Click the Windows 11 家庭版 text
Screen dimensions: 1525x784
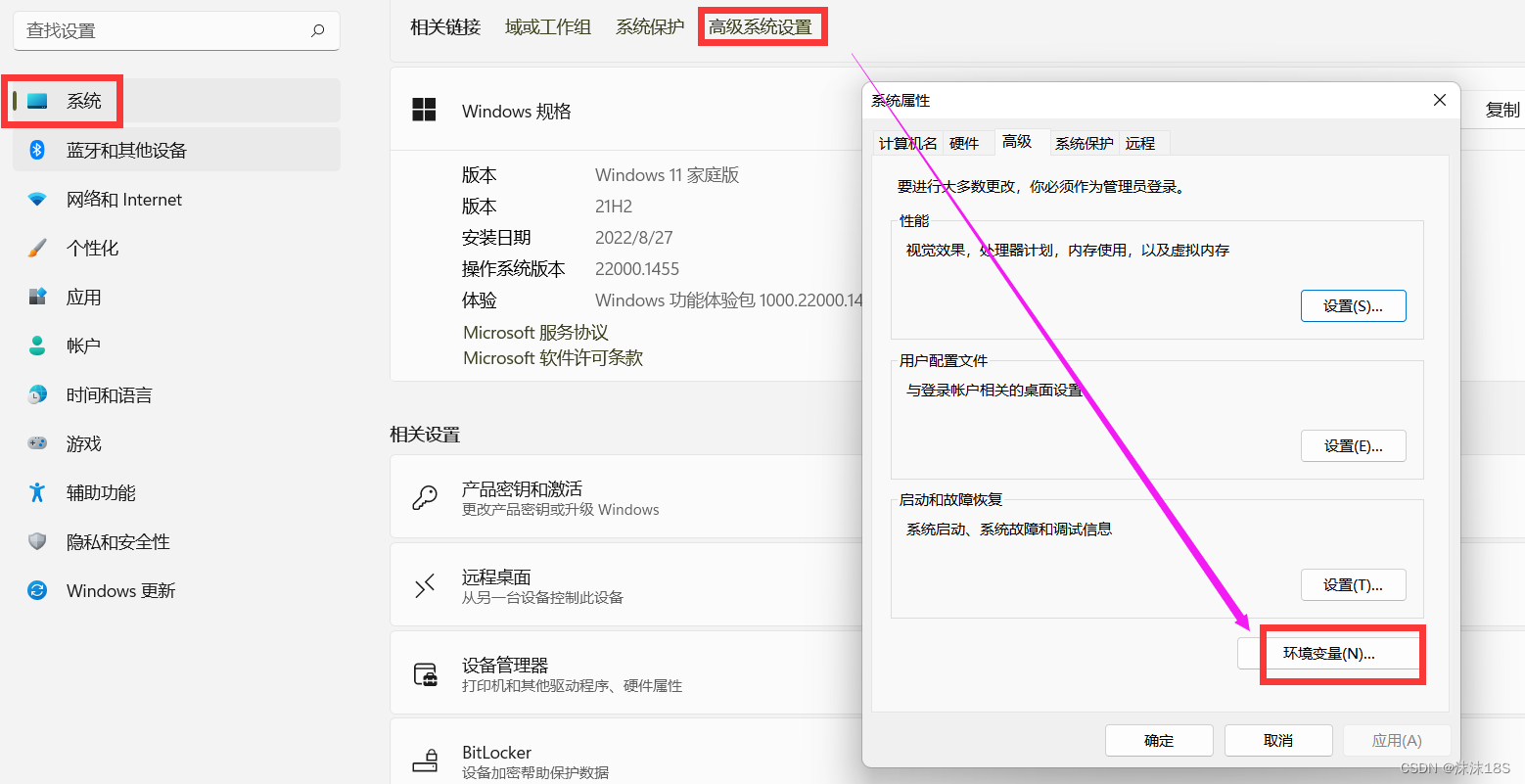[668, 175]
